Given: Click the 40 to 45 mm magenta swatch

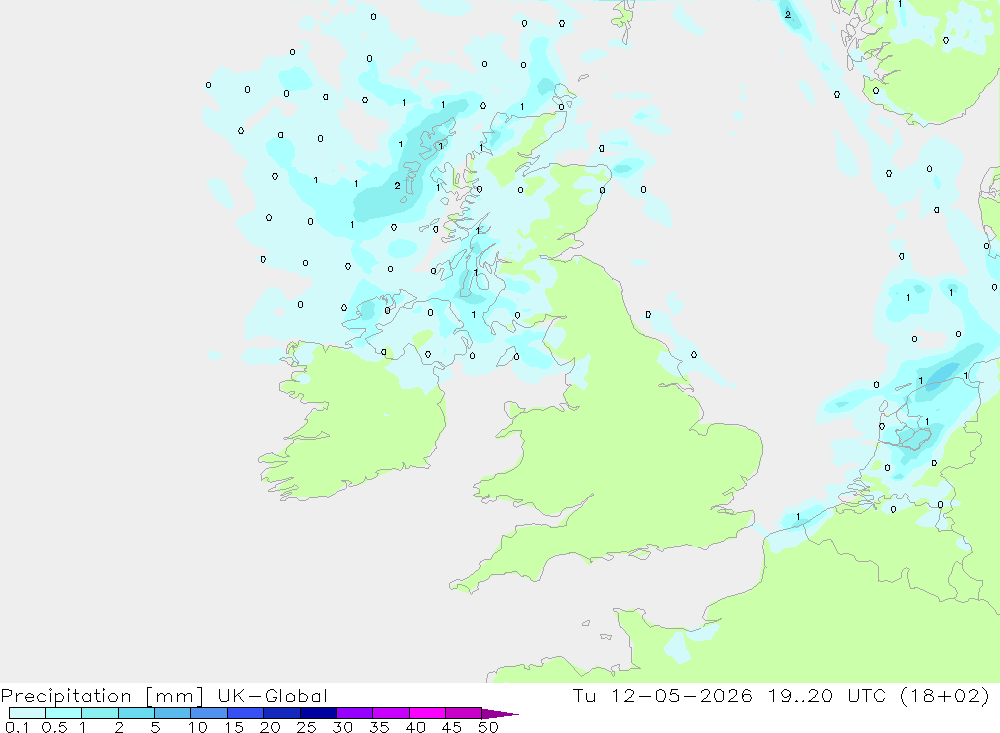Looking at the screenshot, I should click(427, 713).
